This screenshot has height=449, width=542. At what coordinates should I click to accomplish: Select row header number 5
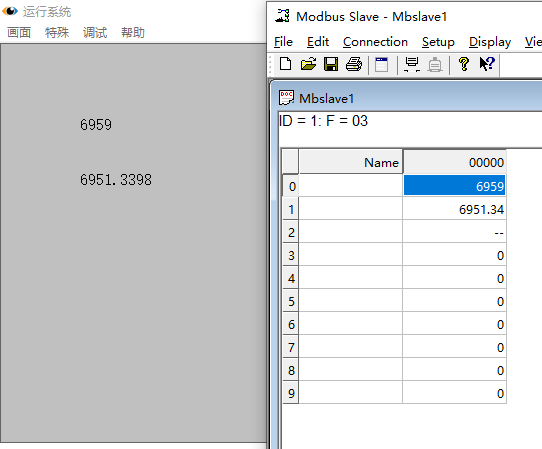pos(291,301)
